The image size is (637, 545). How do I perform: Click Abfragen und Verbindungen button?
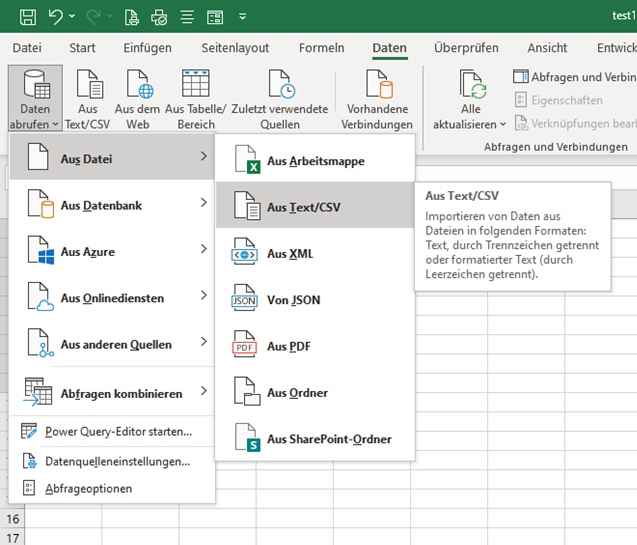(x=574, y=77)
